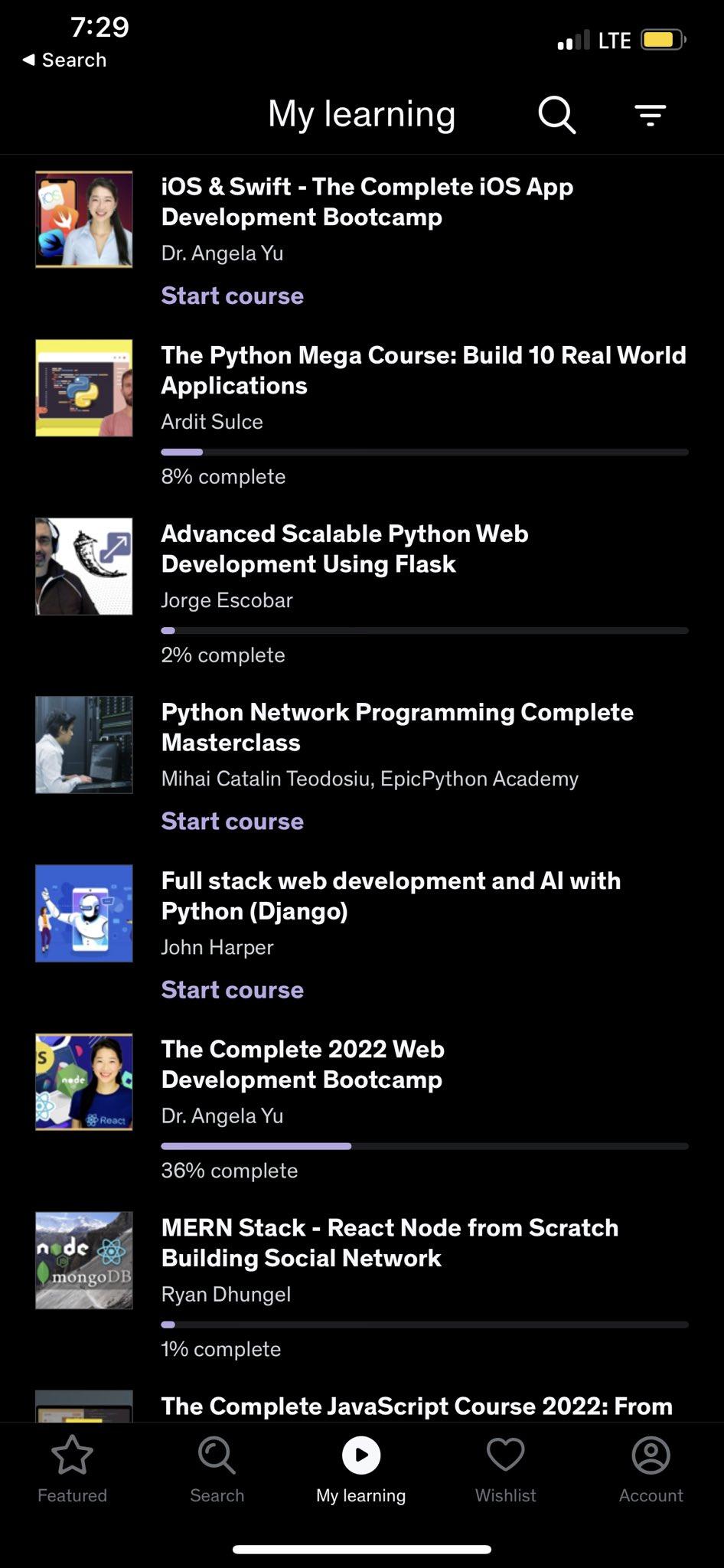
Task: Start the Full stack Django course
Action: point(233,989)
